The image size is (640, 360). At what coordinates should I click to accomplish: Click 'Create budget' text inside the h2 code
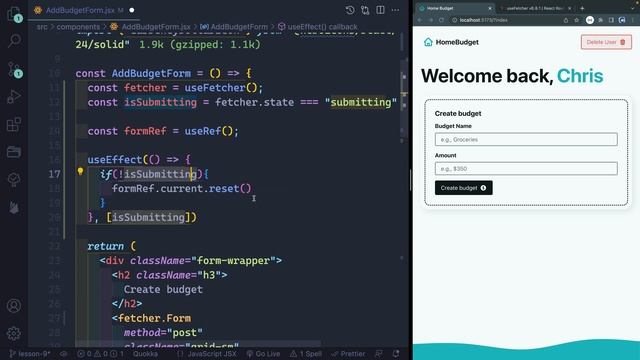coord(163,289)
